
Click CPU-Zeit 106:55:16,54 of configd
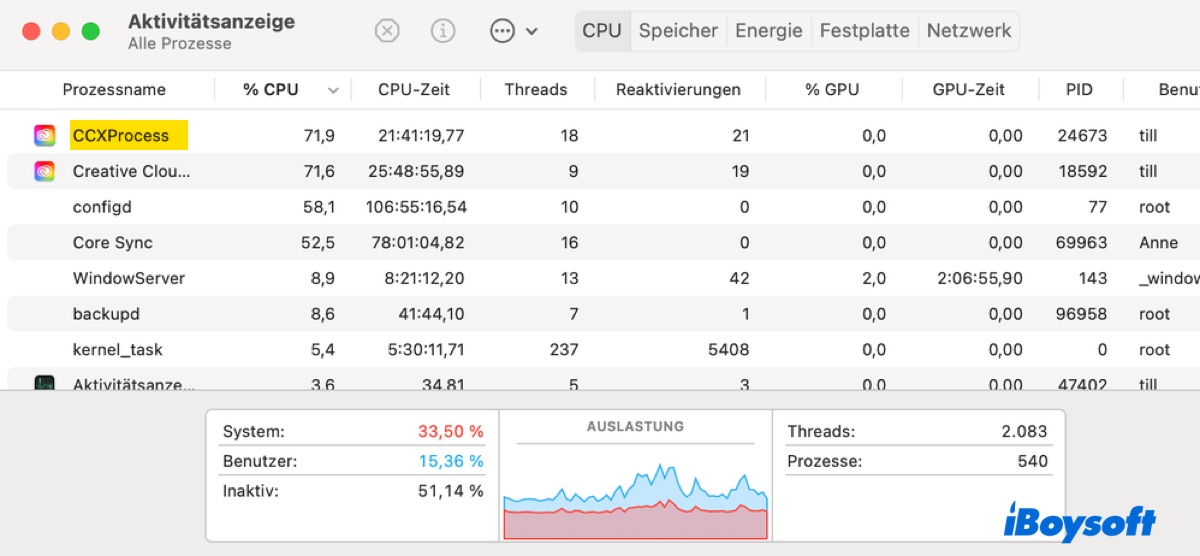tap(416, 207)
